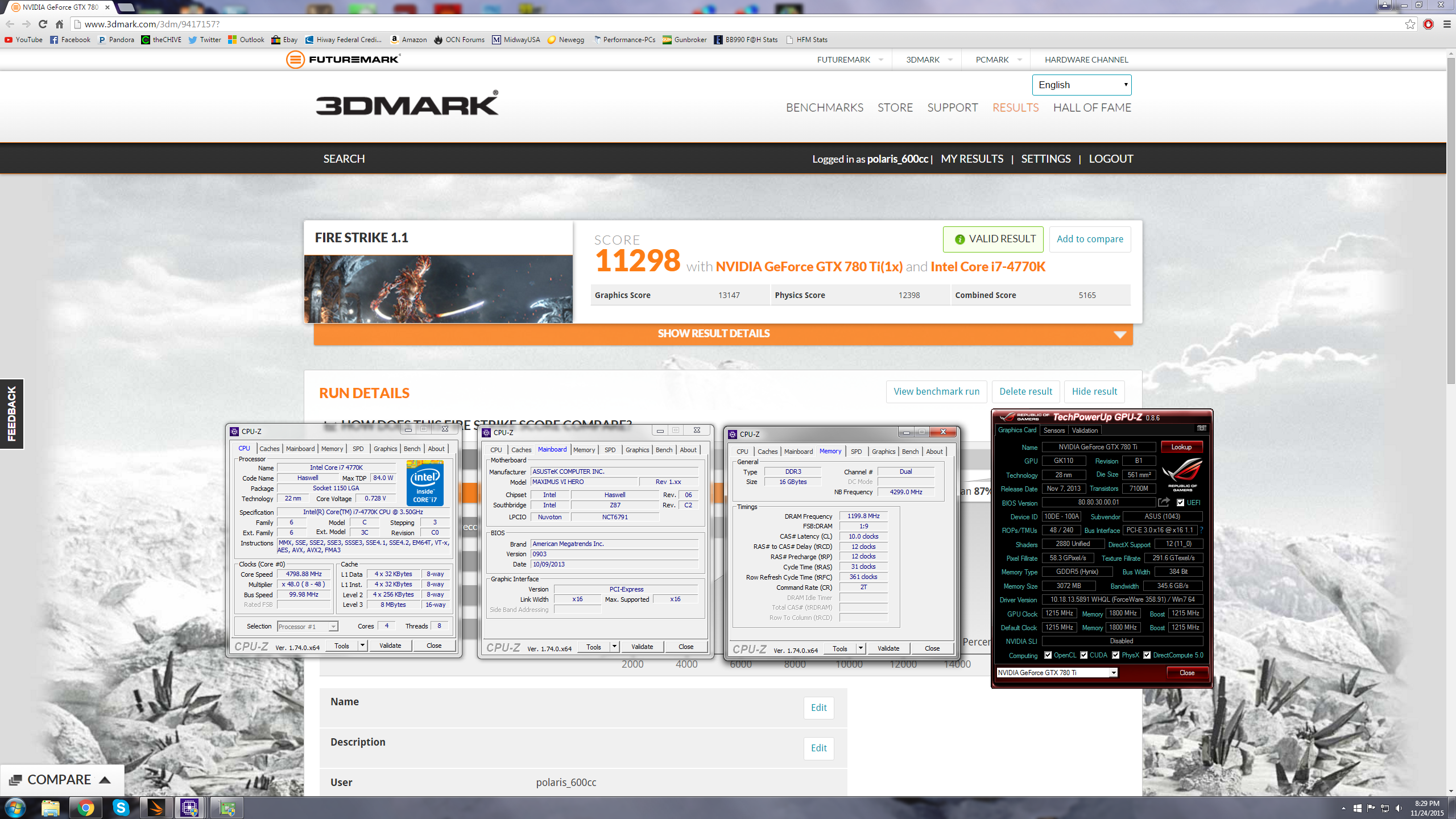The image size is (1456, 819).
Task: Click Edit next to Name
Action: (818, 708)
